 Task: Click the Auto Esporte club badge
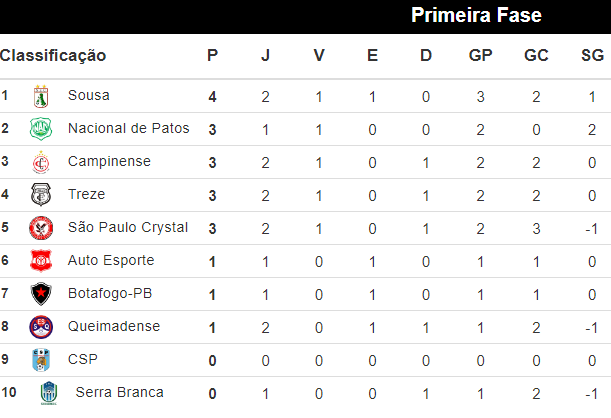pyautogui.click(x=41, y=261)
